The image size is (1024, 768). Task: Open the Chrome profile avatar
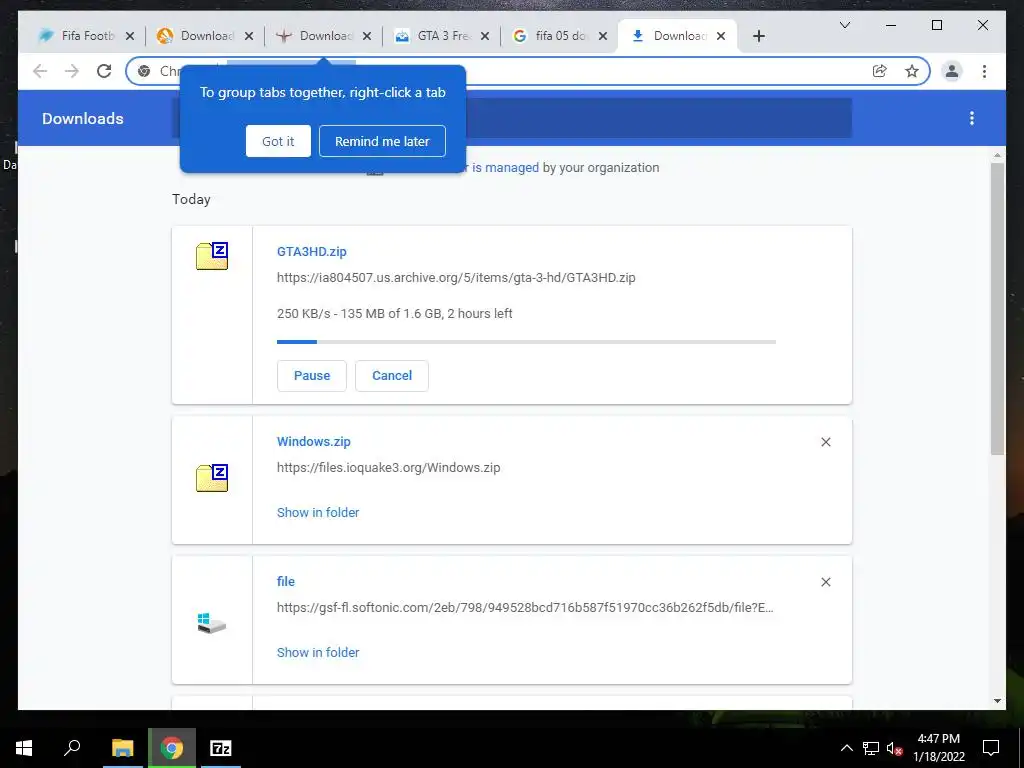click(952, 71)
